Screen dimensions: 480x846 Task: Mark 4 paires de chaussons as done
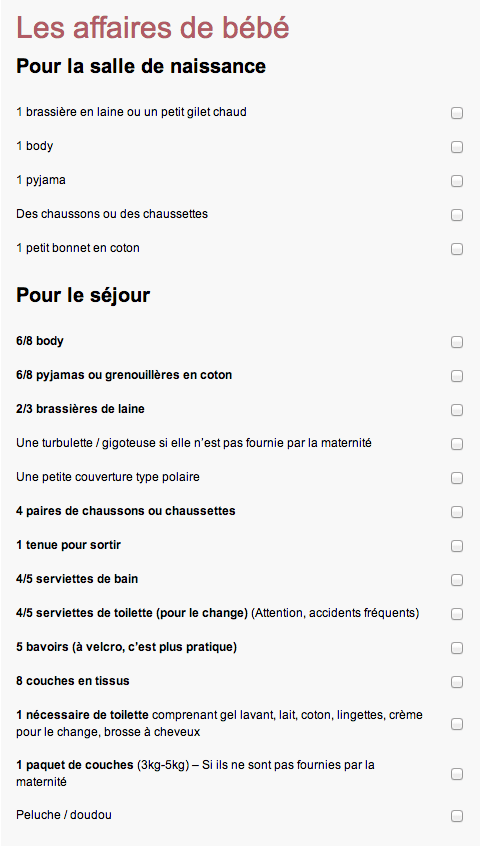(x=457, y=511)
